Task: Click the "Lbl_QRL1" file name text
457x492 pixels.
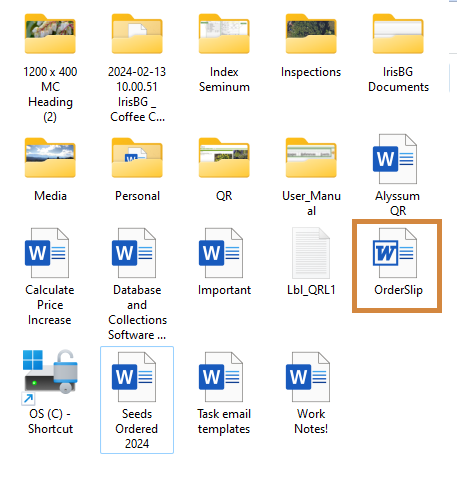Action: pyautogui.click(x=311, y=290)
